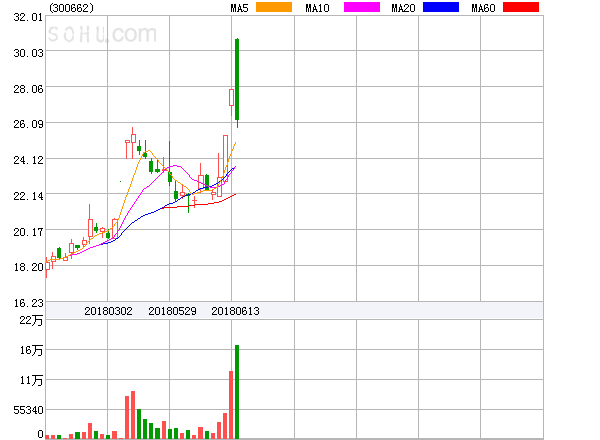Click the 28.06 price axis label
Image resolution: width=600 pixels, height=440 pixels.
click(x=28, y=89)
